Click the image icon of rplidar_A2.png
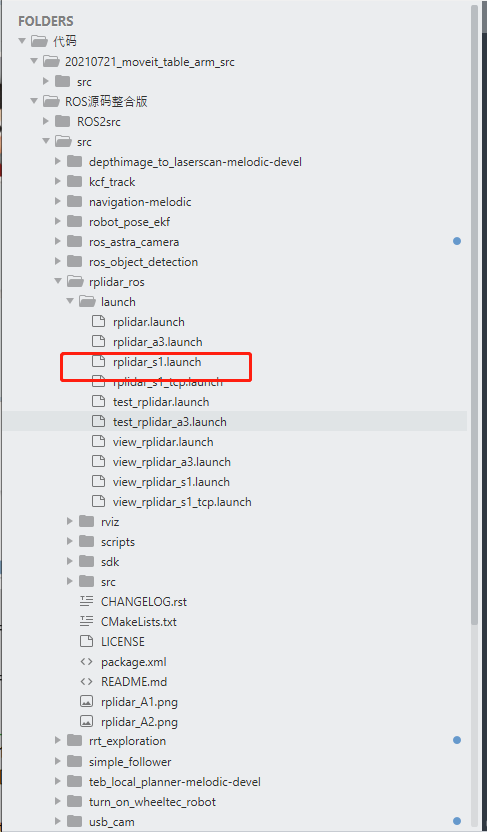 [x=86, y=722]
